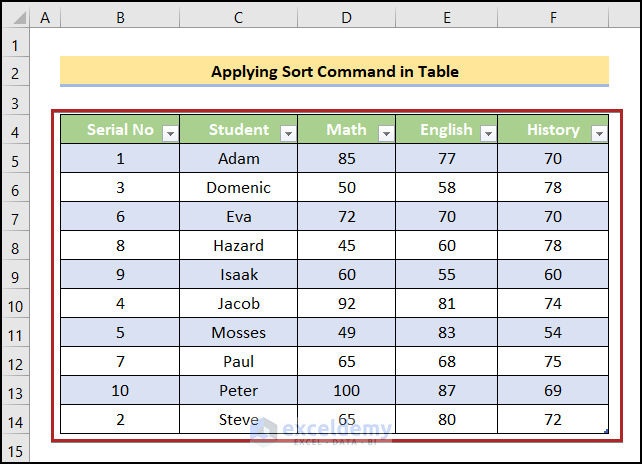The height and width of the screenshot is (464, 642).
Task: Open the English column filter dropdown
Action: (488, 133)
